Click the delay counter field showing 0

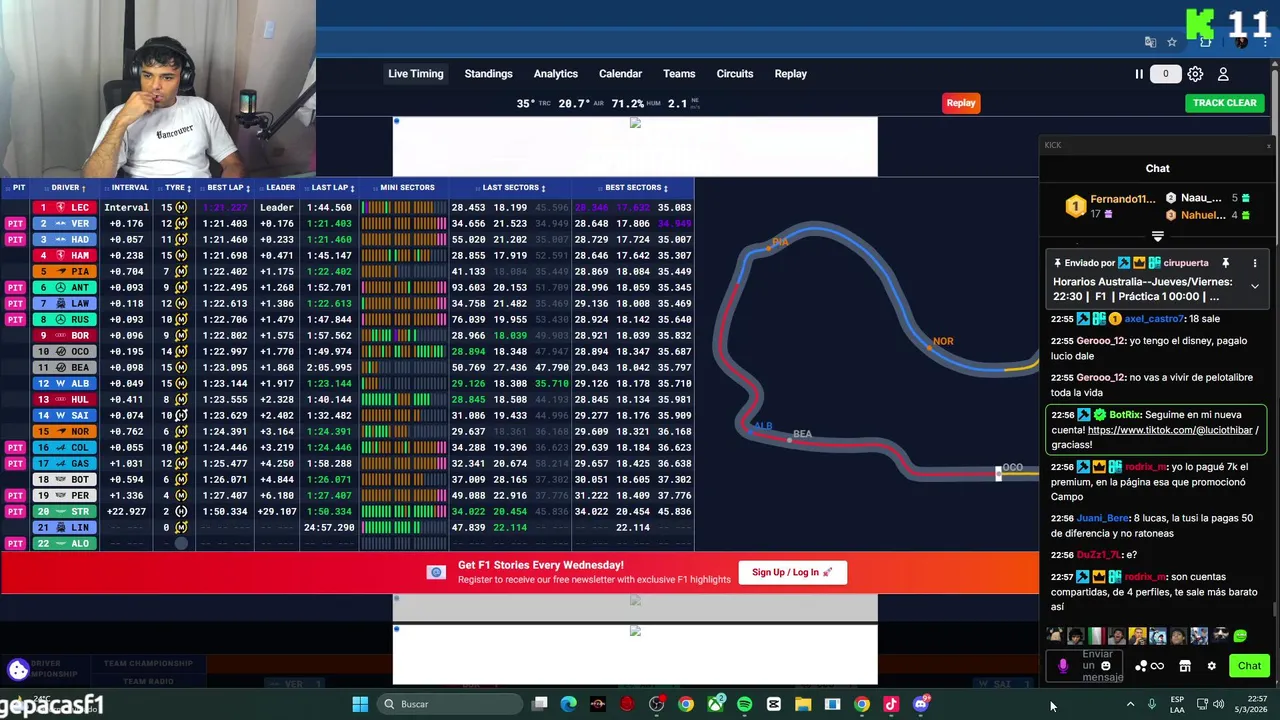(1165, 74)
